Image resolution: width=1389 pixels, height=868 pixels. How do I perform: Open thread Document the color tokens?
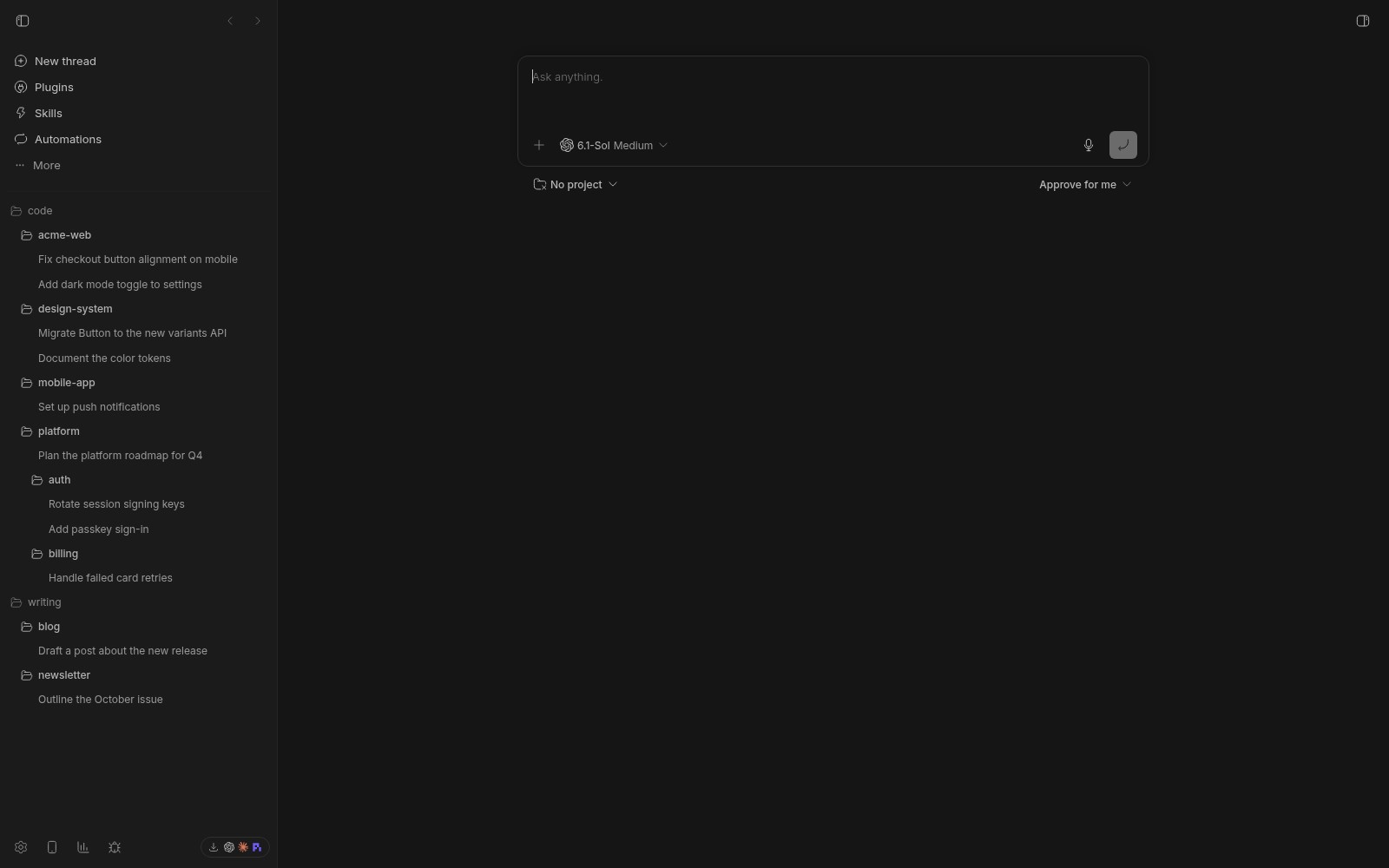coord(139,358)
